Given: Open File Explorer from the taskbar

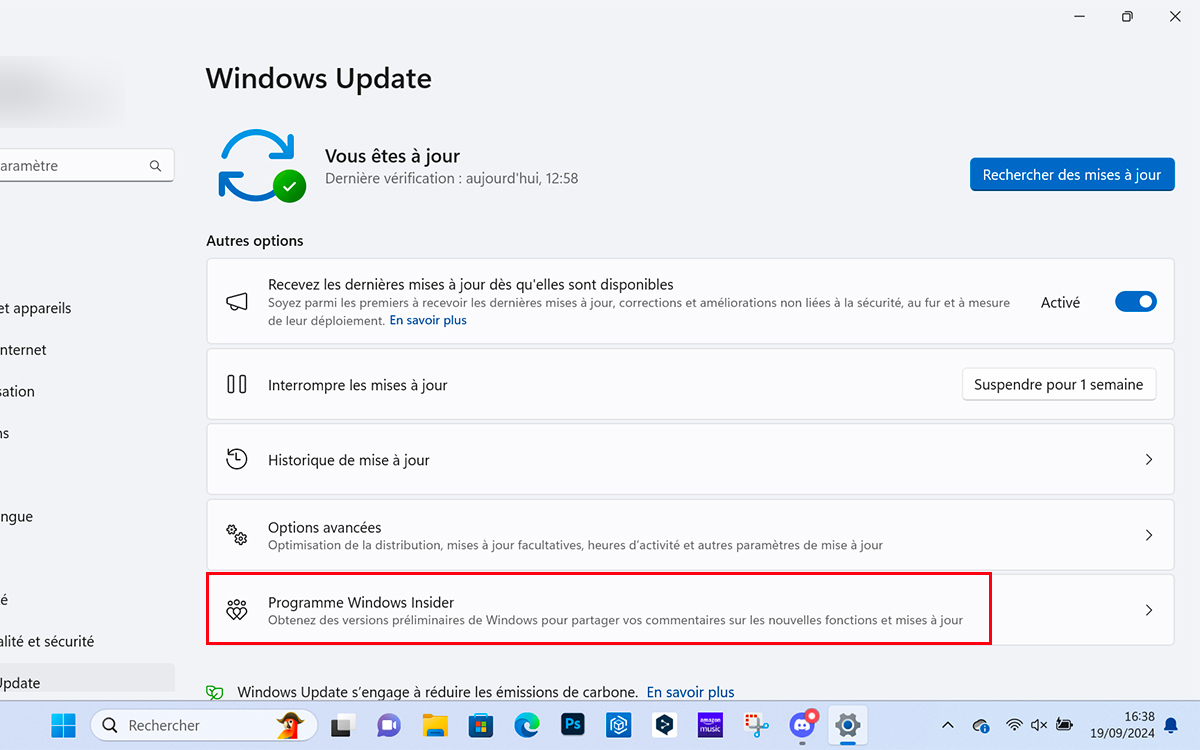Looking at the screenshot, I should 434,725.
